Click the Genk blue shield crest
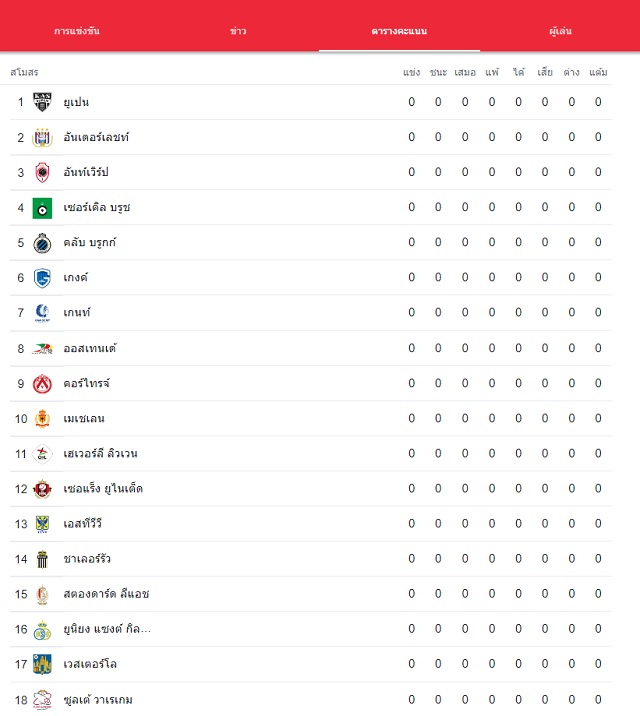 point(42,278)
